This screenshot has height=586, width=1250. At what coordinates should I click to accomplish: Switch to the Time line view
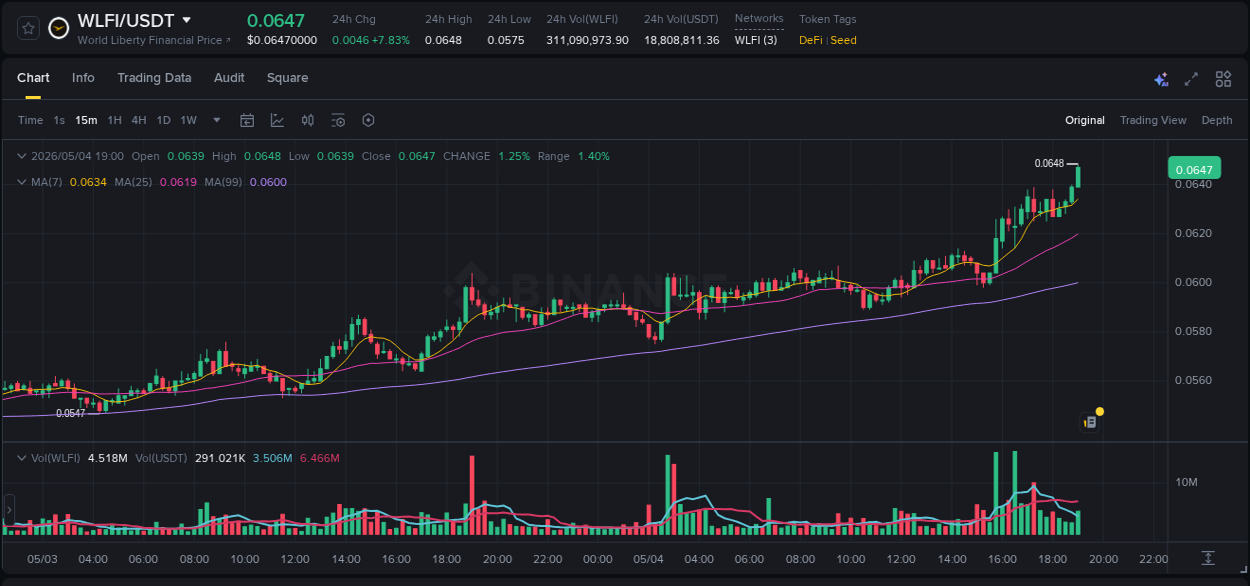tap(30, 120)
